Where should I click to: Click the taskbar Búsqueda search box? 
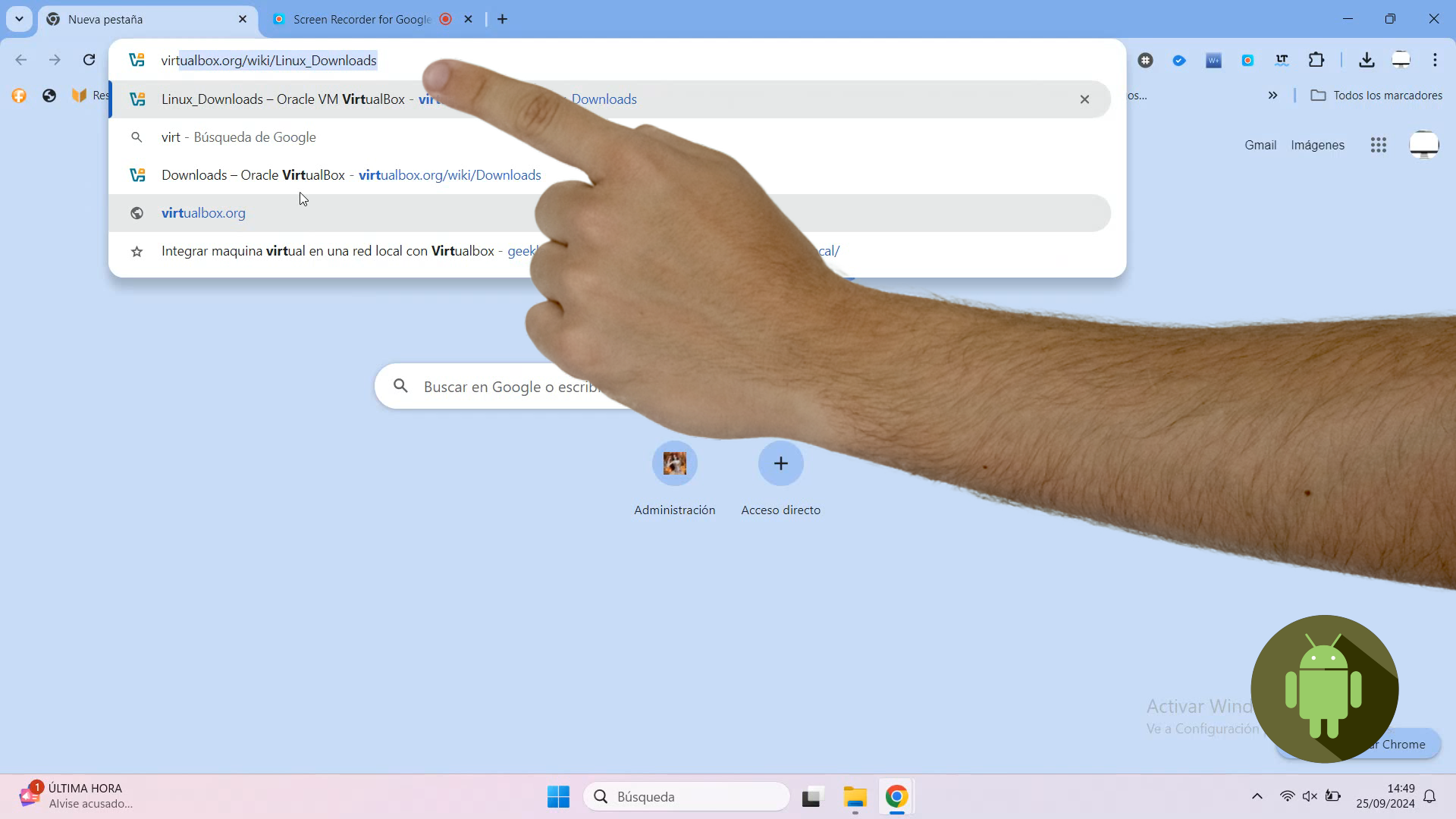[686, 796]
